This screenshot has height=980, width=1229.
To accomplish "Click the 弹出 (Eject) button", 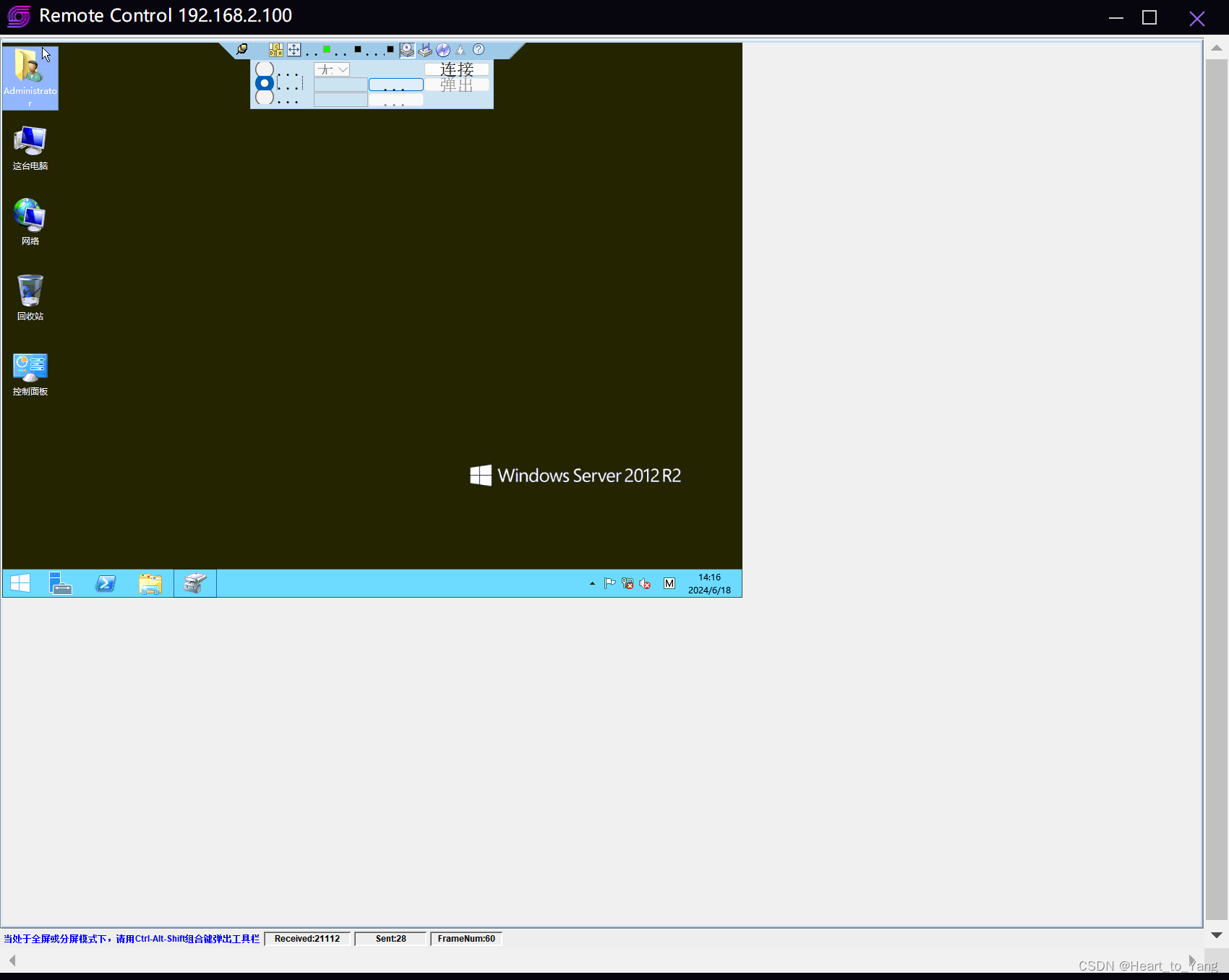I will 457,84.
